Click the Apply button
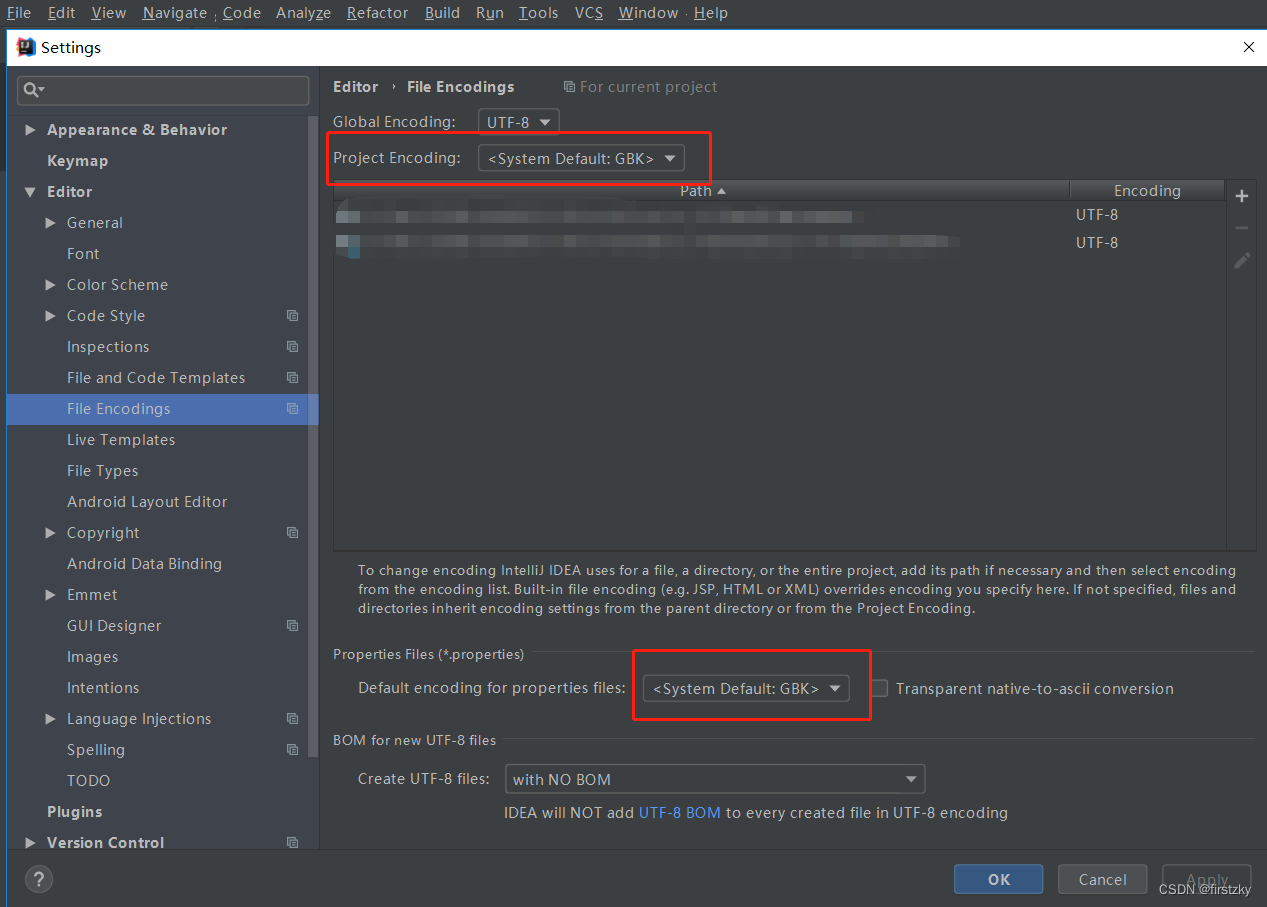 click(x=1207, y=879)
